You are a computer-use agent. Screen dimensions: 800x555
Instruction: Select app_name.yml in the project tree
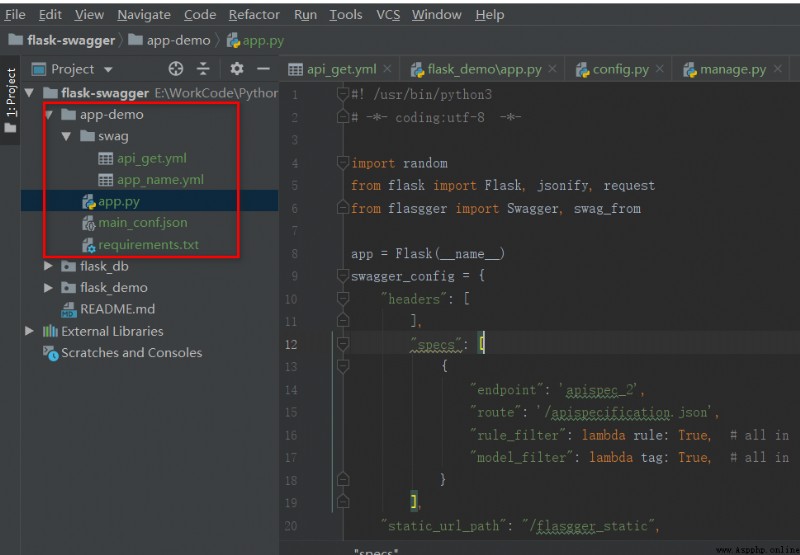[160, 180]
